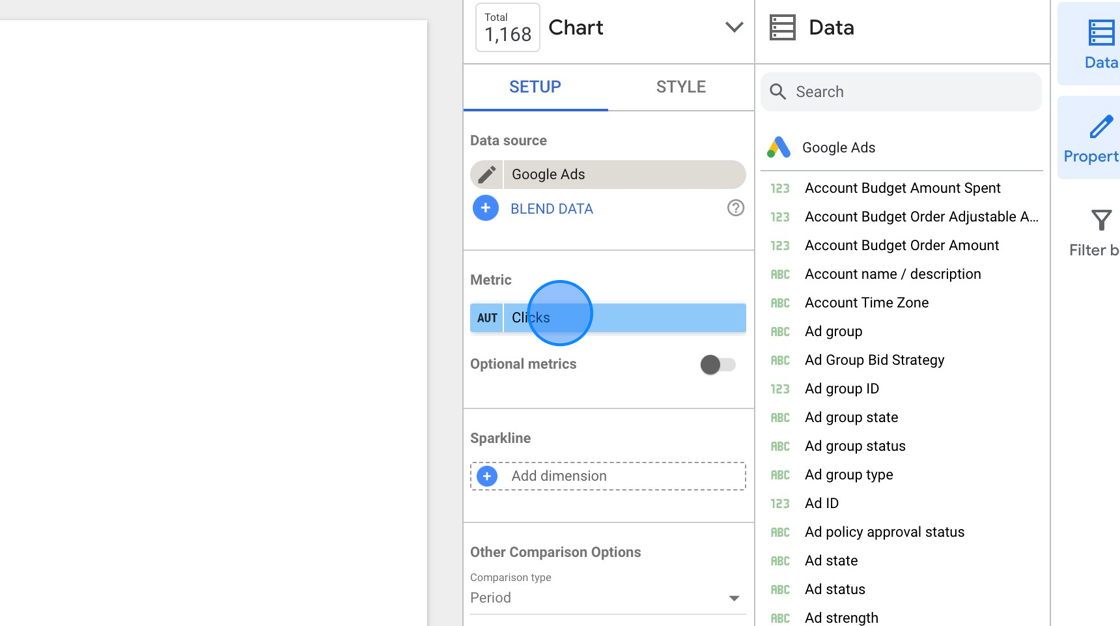Click the Google Ads connector logo in the field list
This screenshot has width=1120, height=626.
coord(781,147)
